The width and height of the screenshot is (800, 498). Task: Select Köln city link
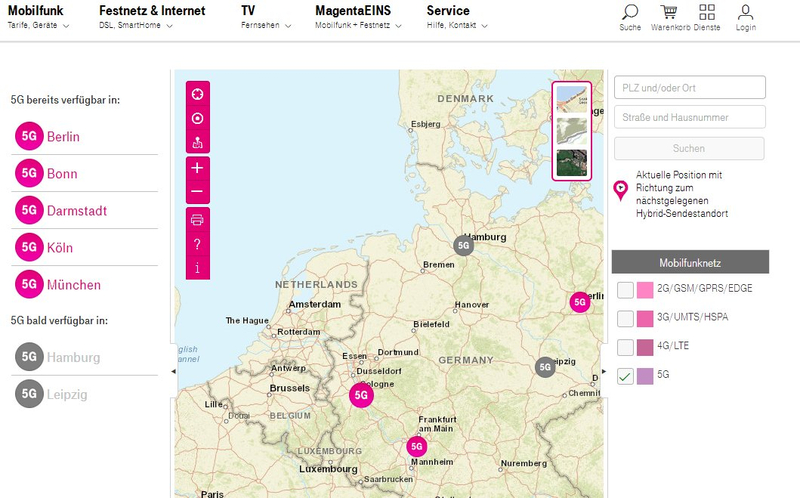[60, 247]
